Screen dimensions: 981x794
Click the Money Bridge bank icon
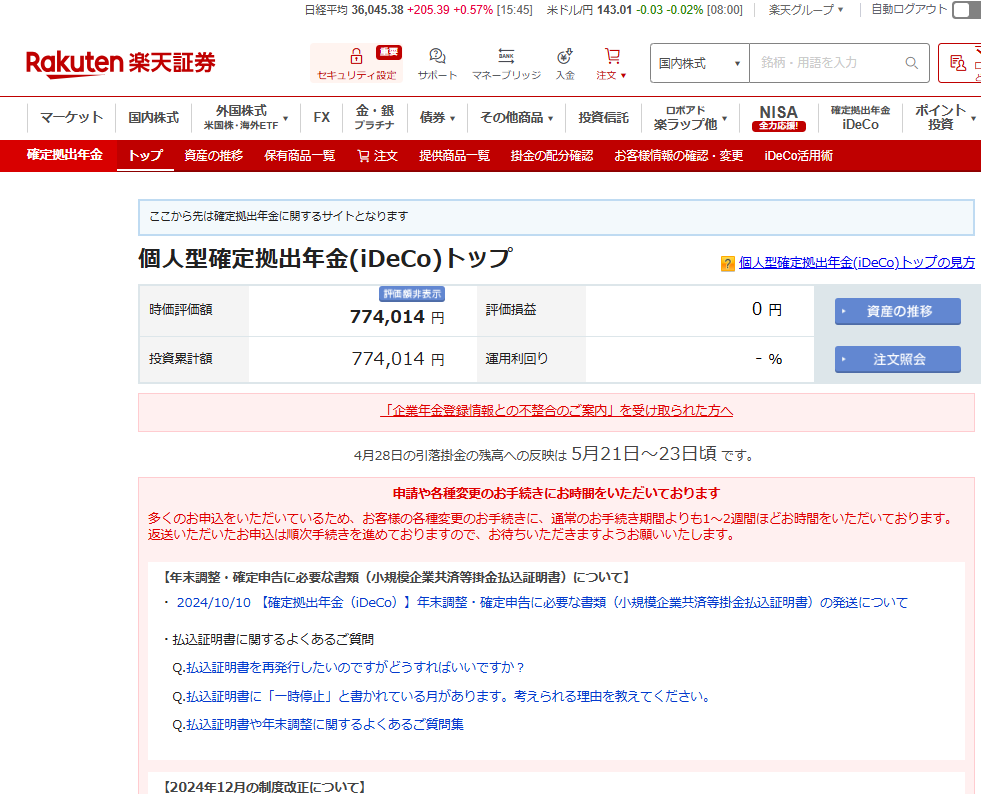tap(506, 57)
